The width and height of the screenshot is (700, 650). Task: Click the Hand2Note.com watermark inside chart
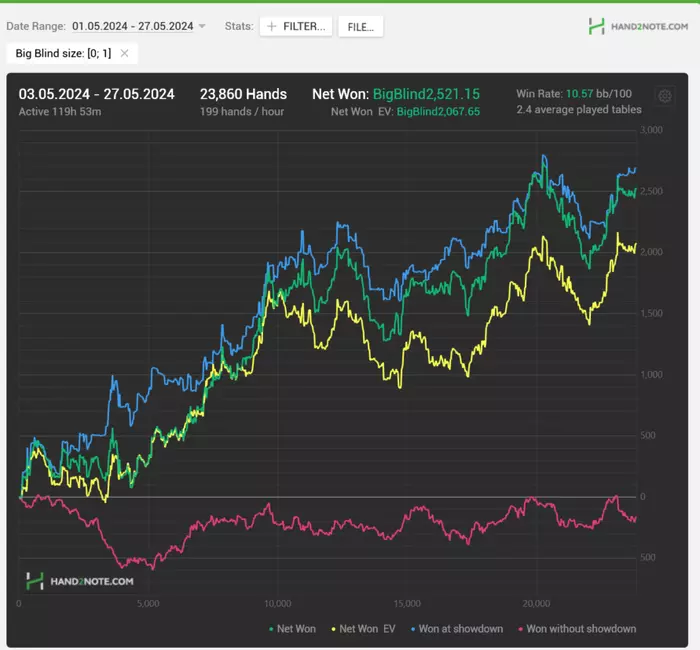(x=79, y=580)
